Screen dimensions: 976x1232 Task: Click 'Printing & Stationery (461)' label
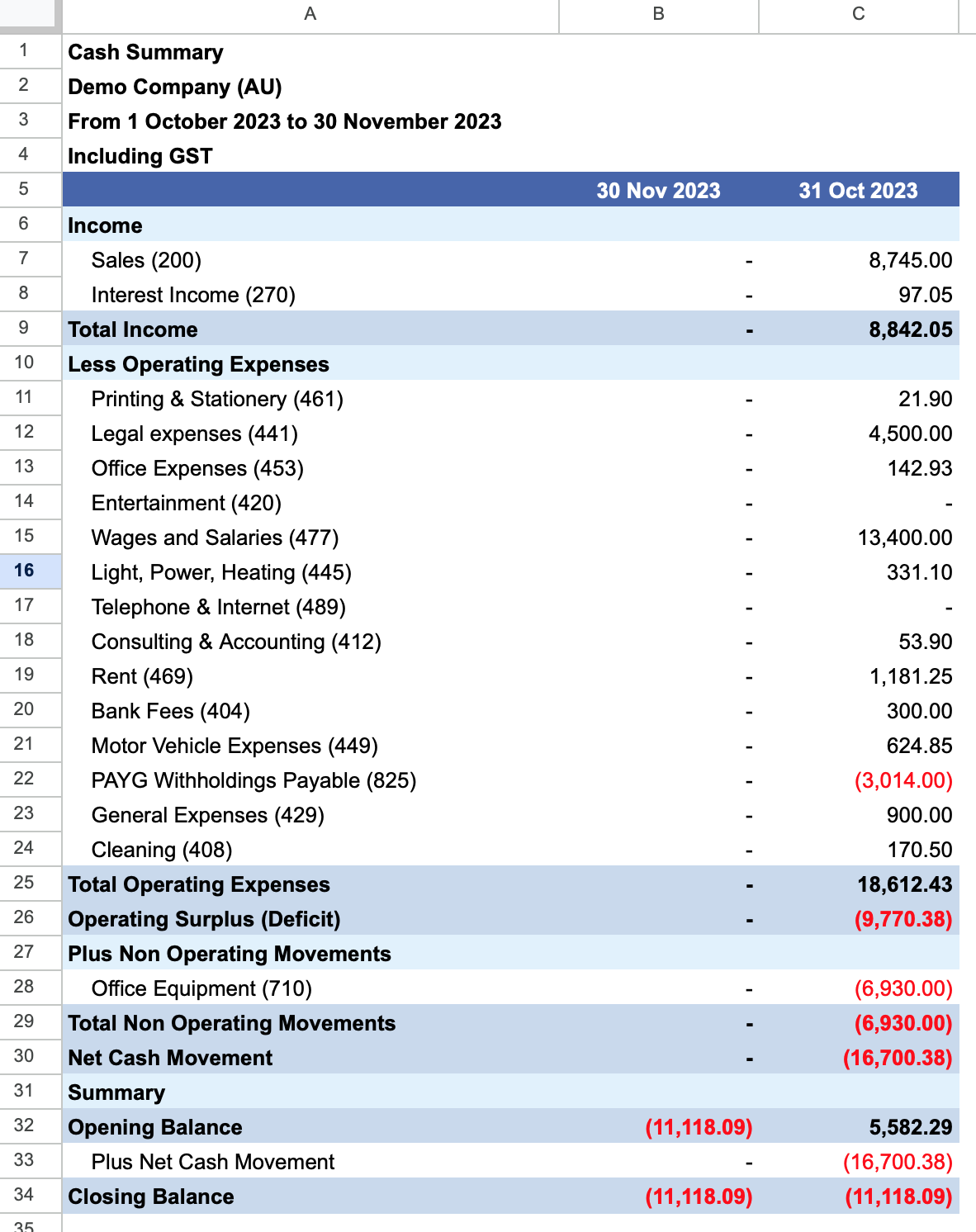click(x=217, y=399)
